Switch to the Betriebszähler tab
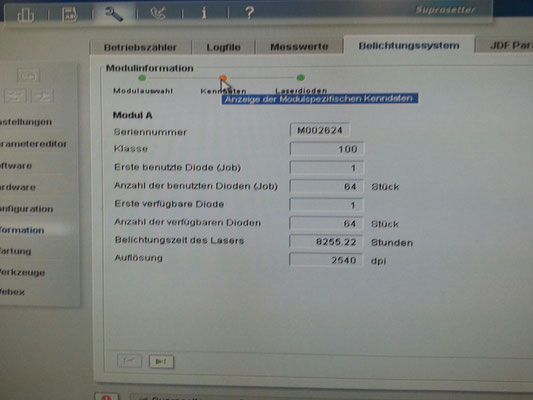The width and height of the screenshot is (533, 400). coord(140,47)
